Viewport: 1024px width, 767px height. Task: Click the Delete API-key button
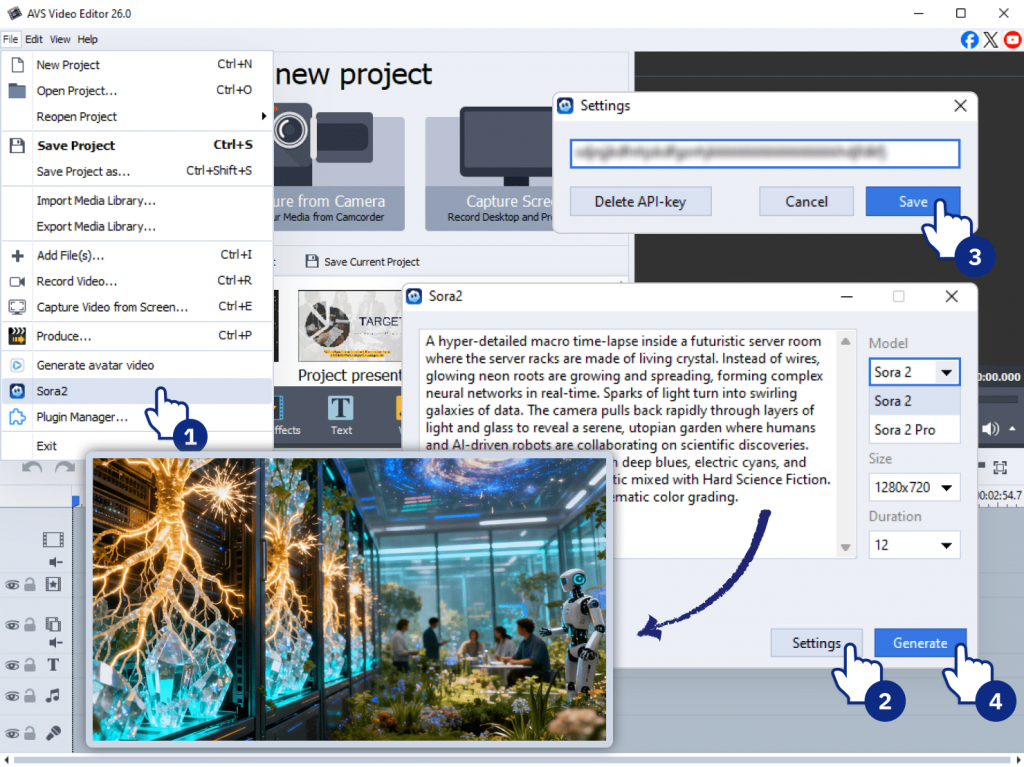[x=640, y=202]
